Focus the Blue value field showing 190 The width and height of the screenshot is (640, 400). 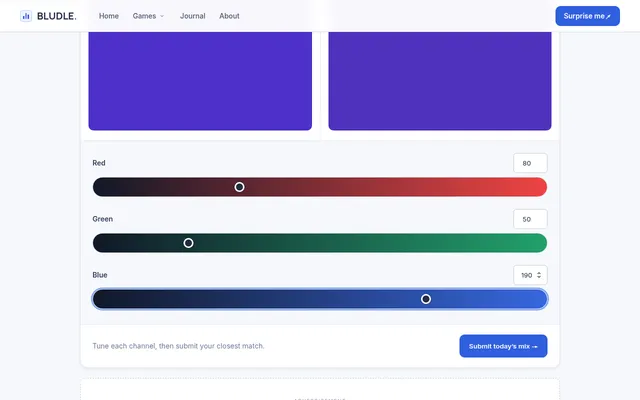tap(530, 275)
